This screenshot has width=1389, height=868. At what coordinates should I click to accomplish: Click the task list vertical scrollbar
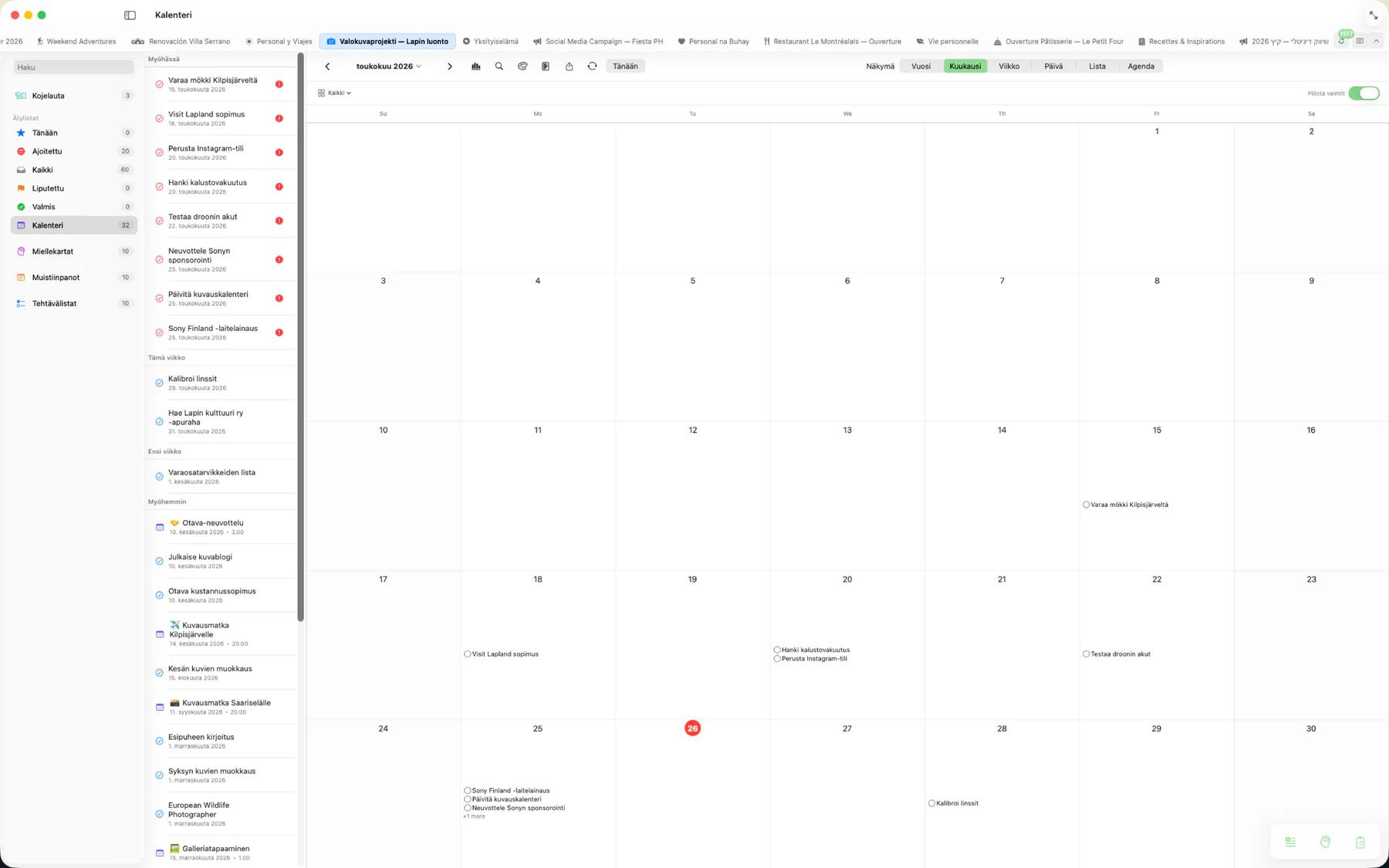click(x=301, y=336)
